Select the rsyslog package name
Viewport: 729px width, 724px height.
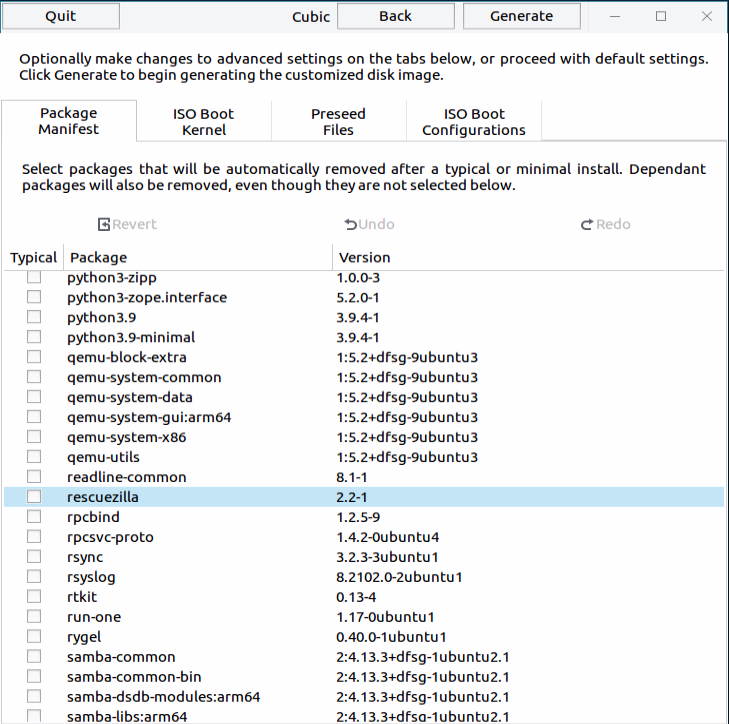point(91,577)
